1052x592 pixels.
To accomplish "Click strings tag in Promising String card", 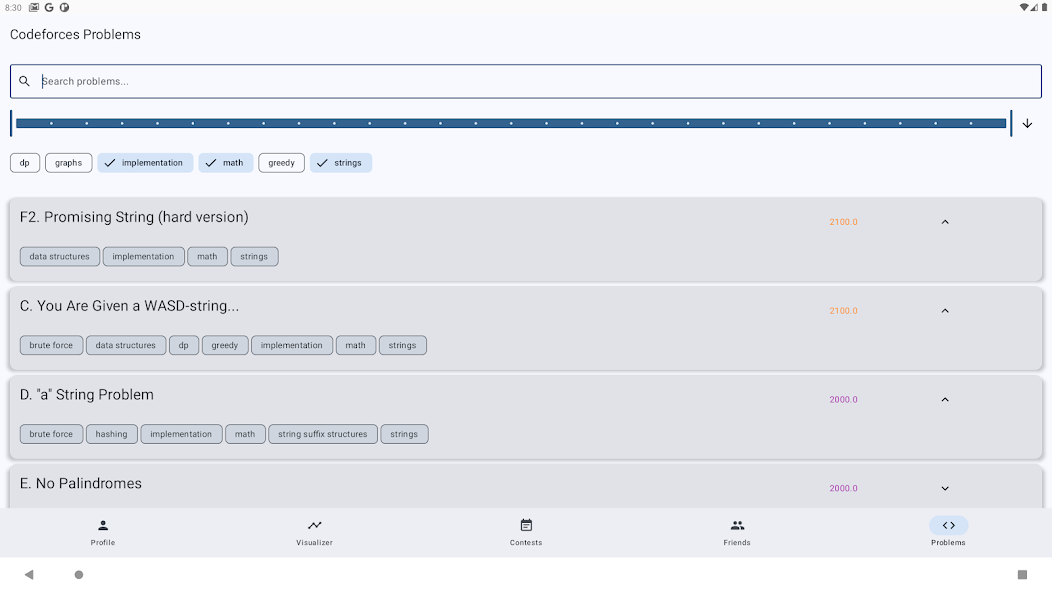I will click(254, 256).
